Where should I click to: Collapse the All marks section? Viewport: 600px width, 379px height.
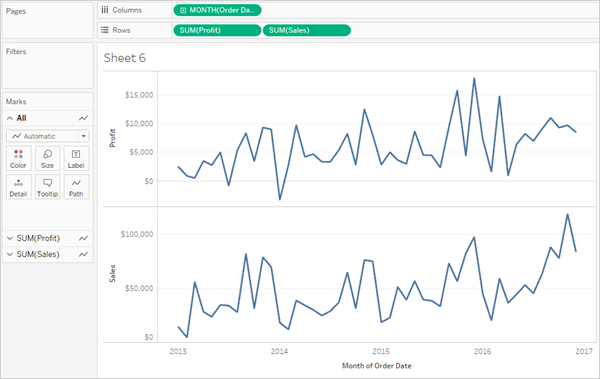10,118
